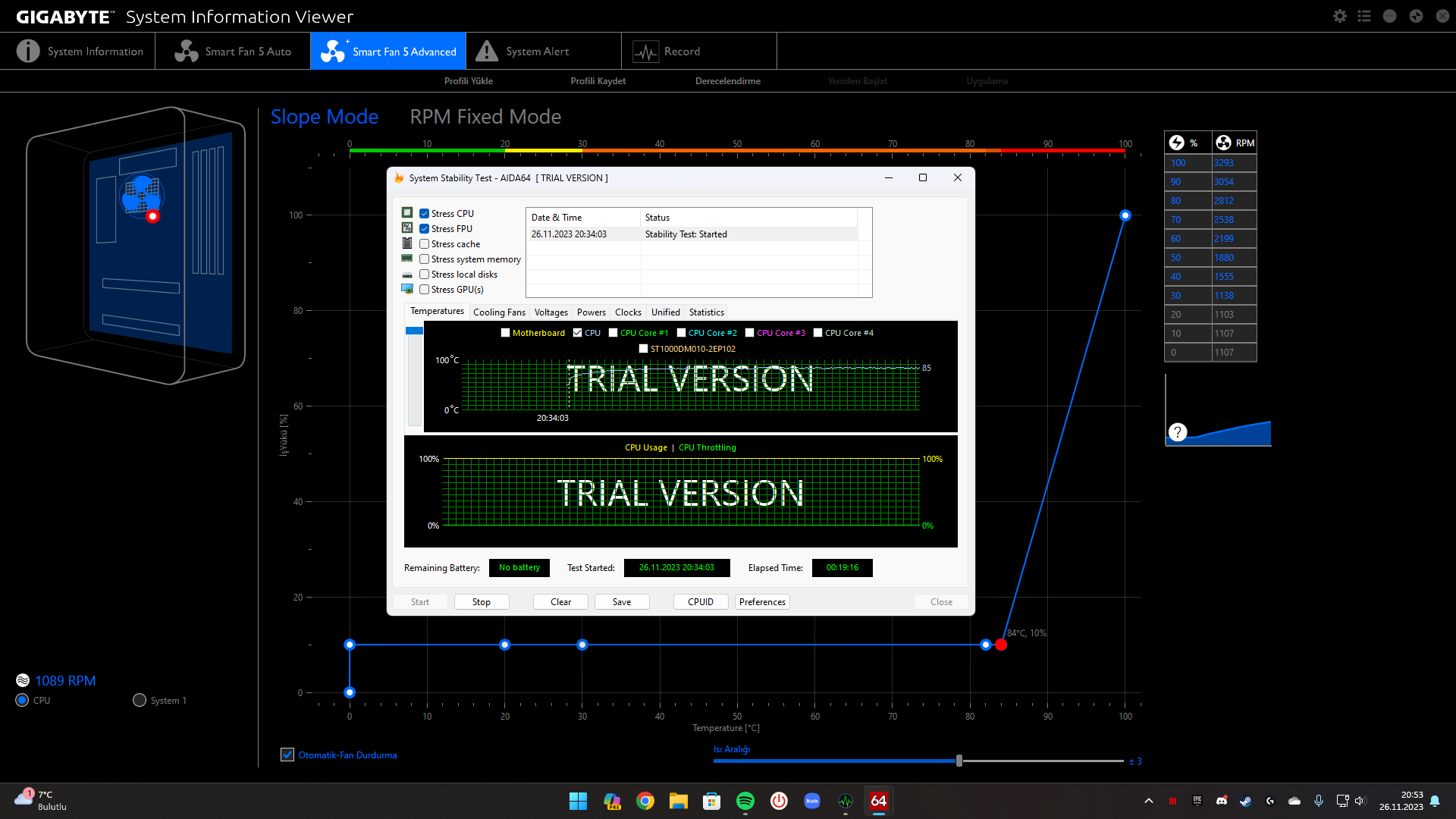Click Profili Yükle to load profile
Viewport: 1456px width, 819px height.
click(x=469, y=81)
